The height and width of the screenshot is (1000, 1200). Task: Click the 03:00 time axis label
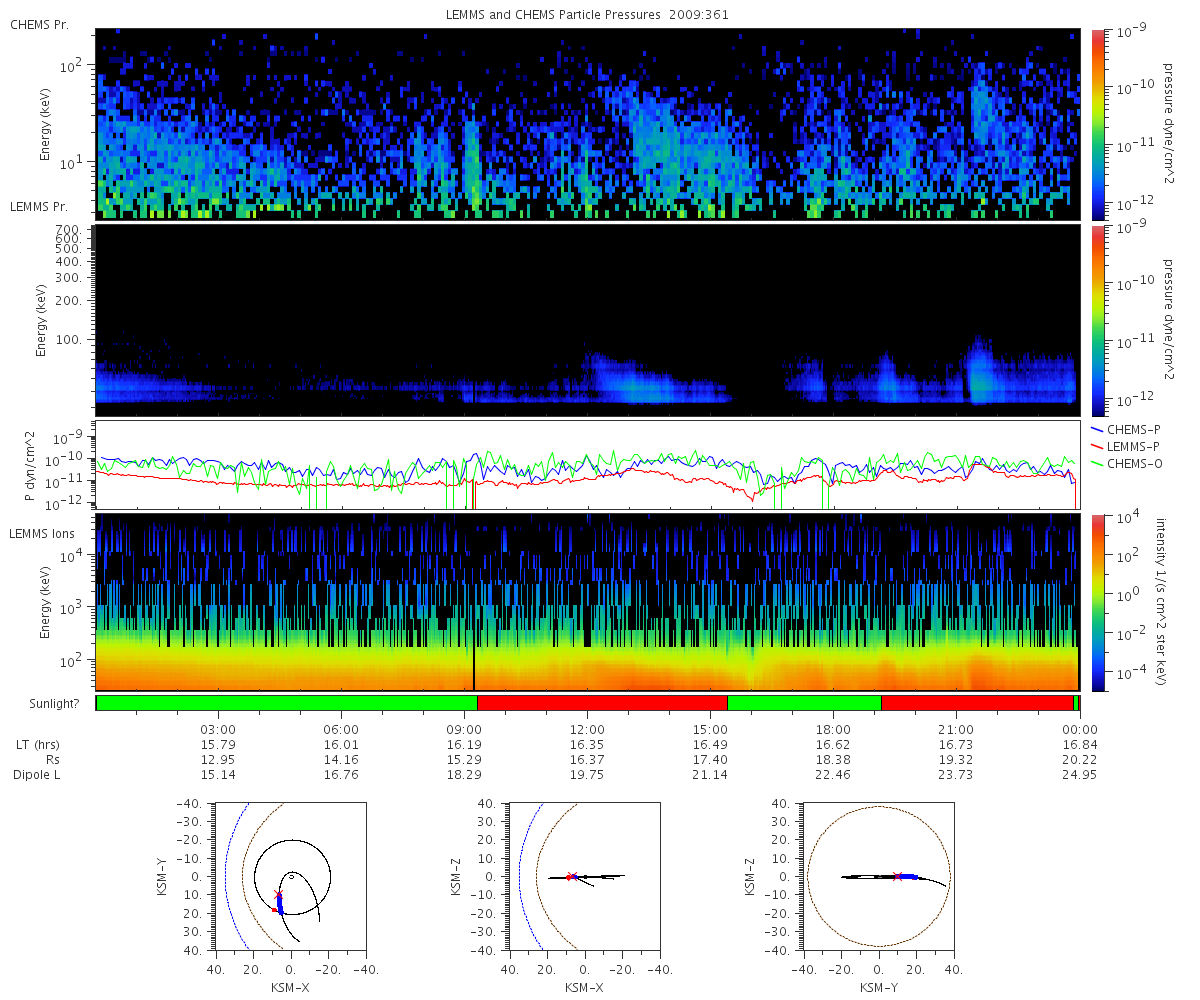(218, 729)
